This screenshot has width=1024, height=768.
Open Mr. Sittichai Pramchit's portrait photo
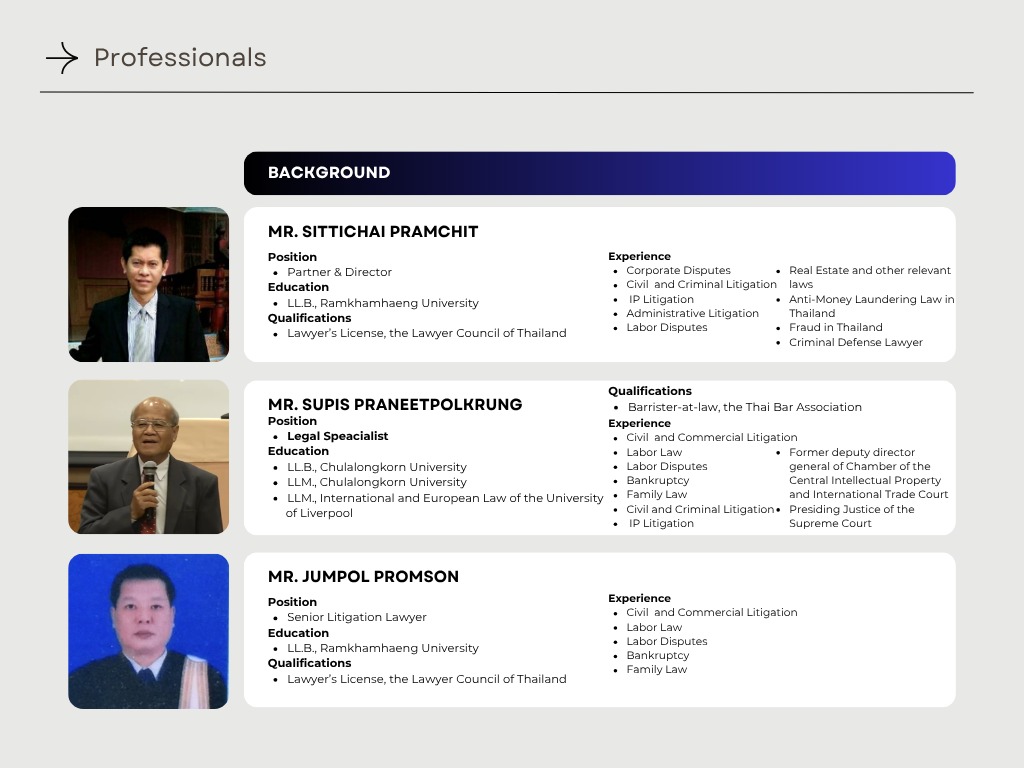(149, 285)
